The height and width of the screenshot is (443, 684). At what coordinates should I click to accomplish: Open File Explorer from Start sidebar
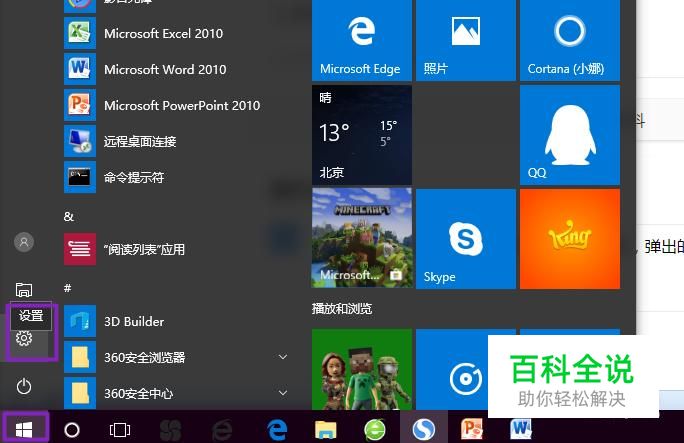[x=24, y=290]
